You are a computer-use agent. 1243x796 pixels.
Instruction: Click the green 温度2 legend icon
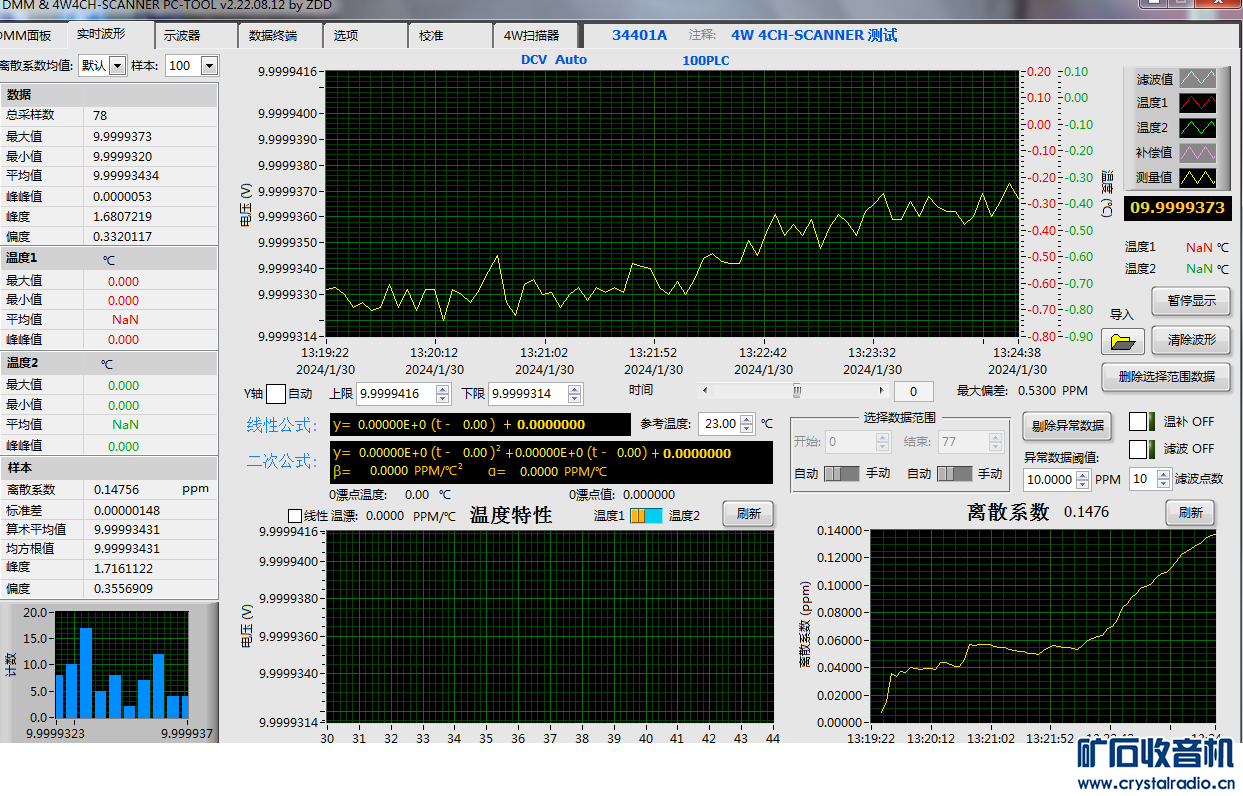[1197, 128]
